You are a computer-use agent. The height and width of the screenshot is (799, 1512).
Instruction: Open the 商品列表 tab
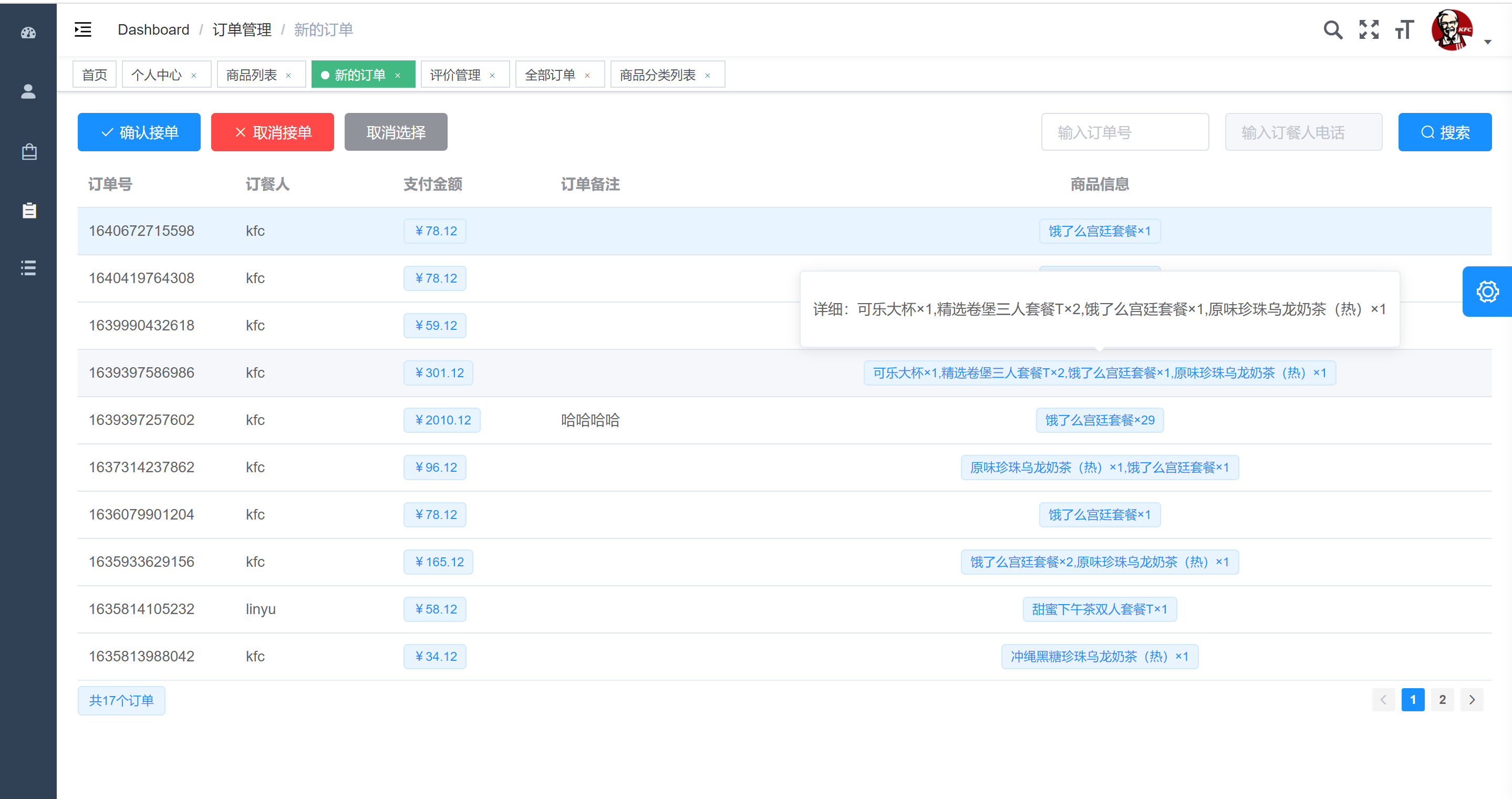[x=251, y=75]
